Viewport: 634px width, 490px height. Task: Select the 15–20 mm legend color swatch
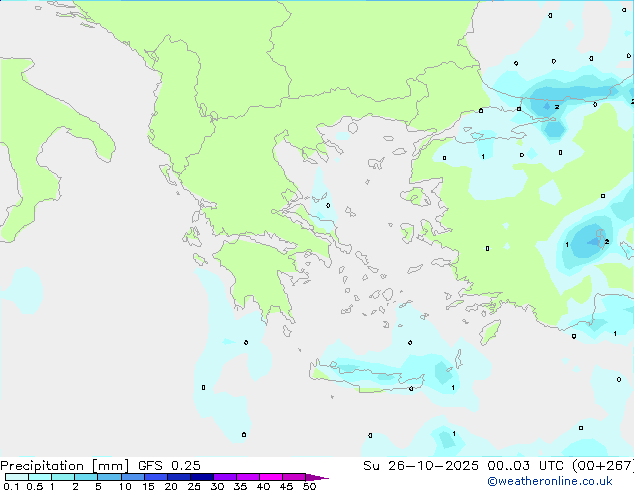(156, 477)
